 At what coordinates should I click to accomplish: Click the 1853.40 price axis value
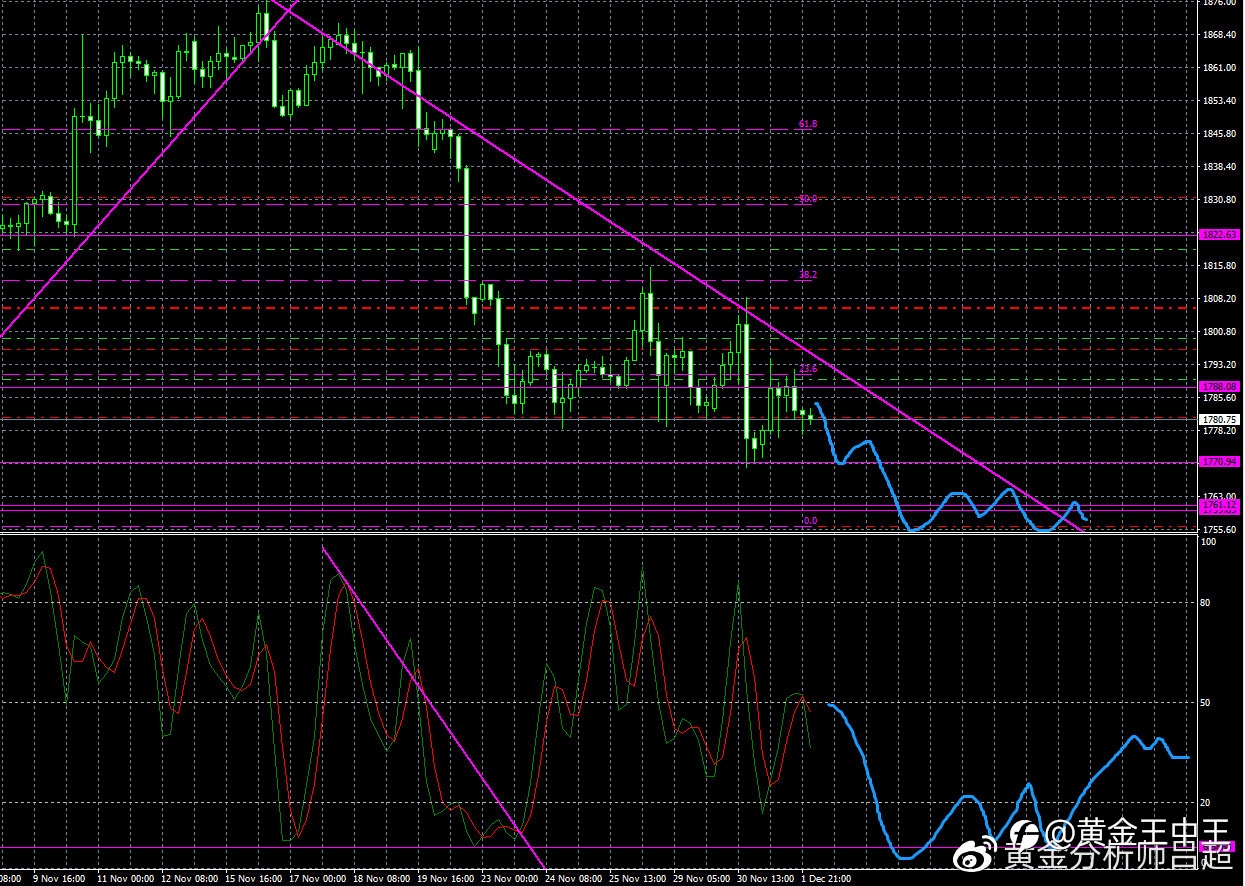[x=1218, y=101]
